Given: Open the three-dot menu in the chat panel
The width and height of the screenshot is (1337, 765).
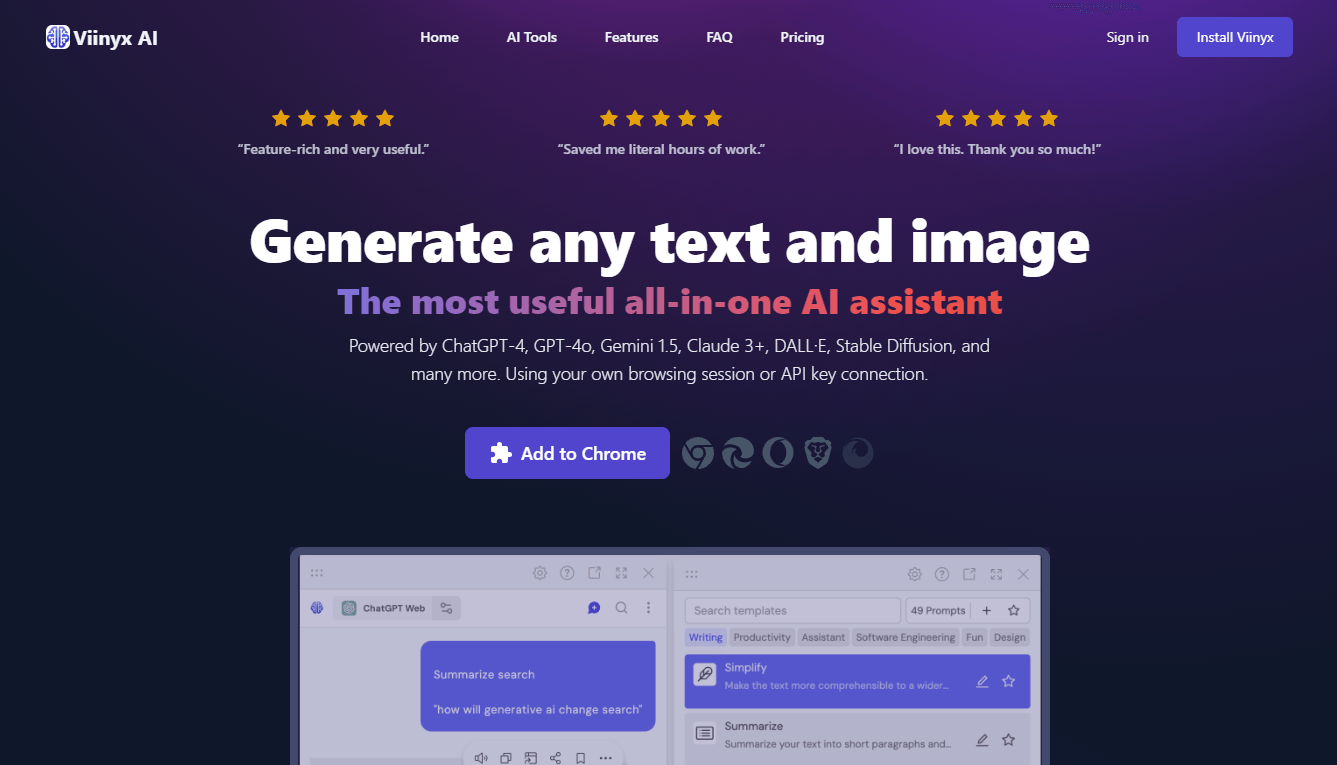Looking at the screenshot, I should 648,607.
